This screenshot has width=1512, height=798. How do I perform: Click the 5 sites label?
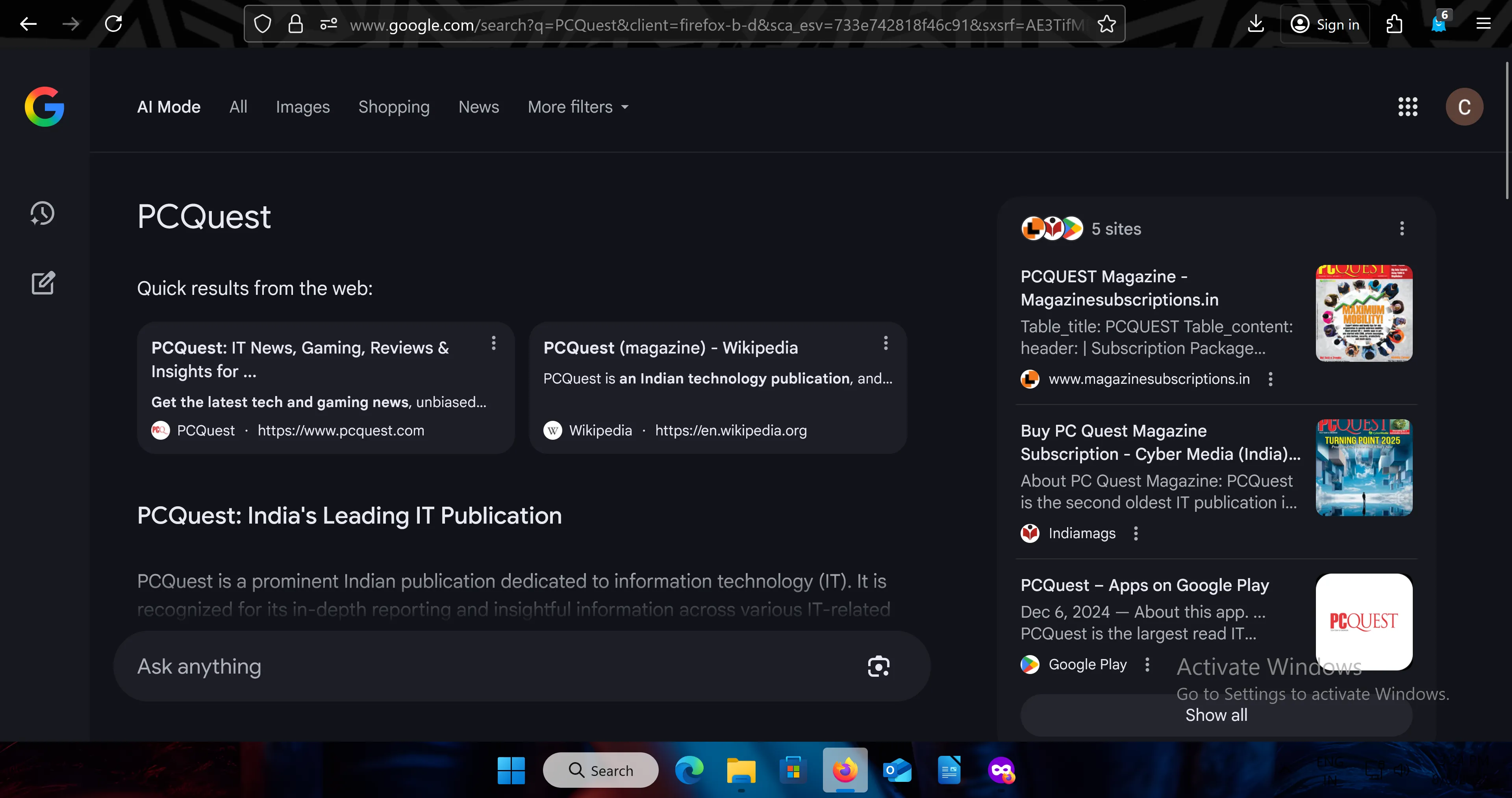tap(1116, 229)
